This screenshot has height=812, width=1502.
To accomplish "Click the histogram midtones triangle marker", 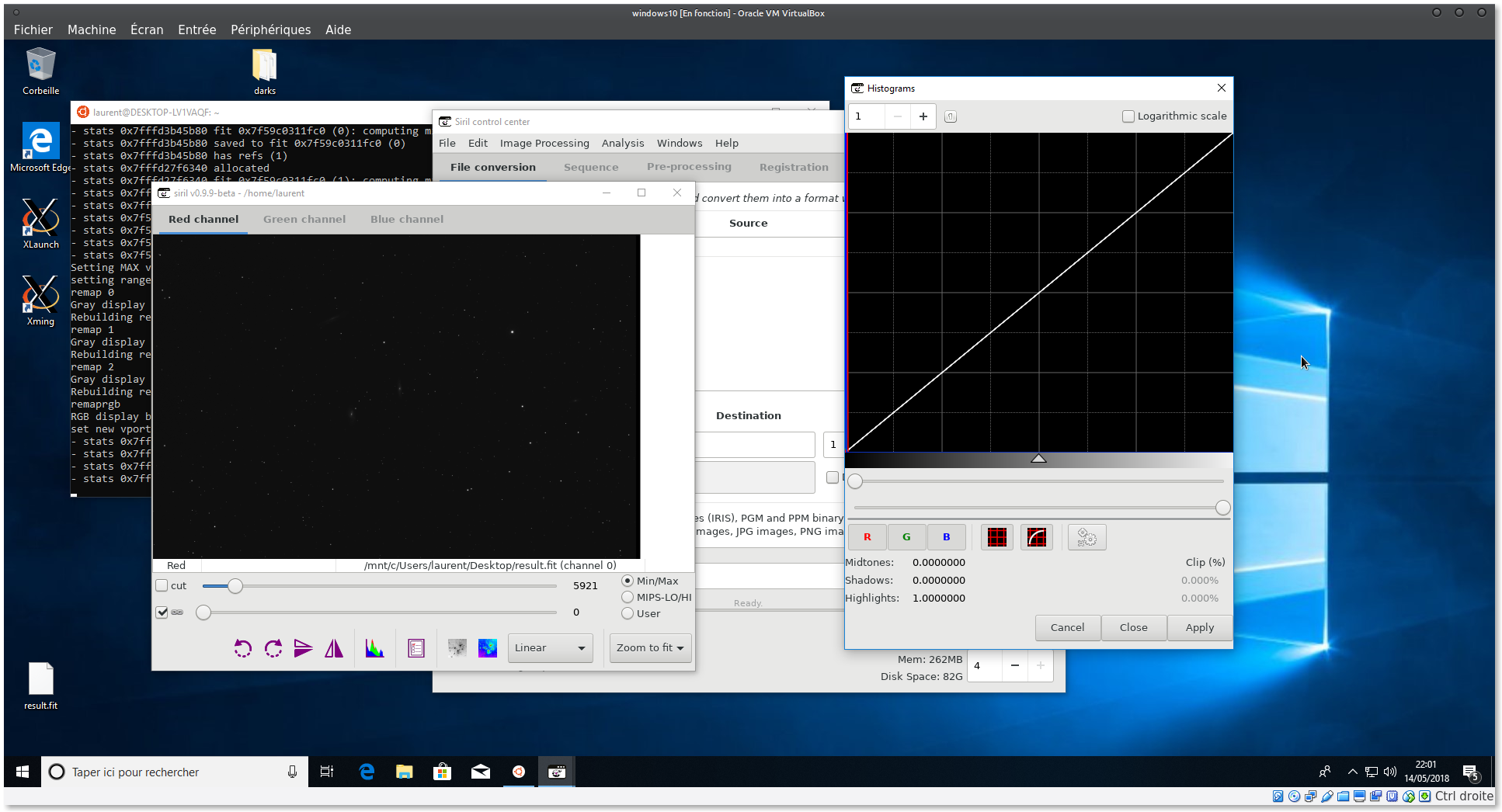I will [1038, 459].
